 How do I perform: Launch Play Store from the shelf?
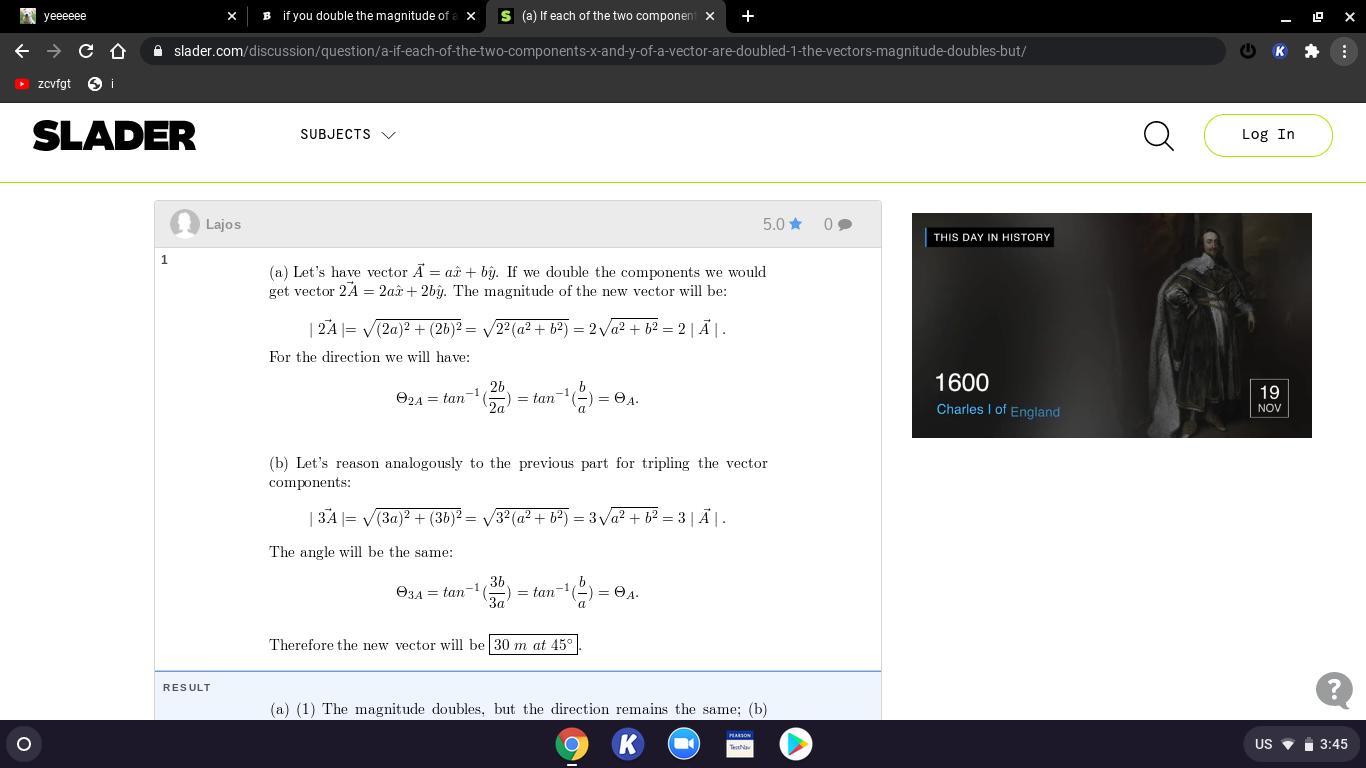pyautogui.click(x=796, y=744)
